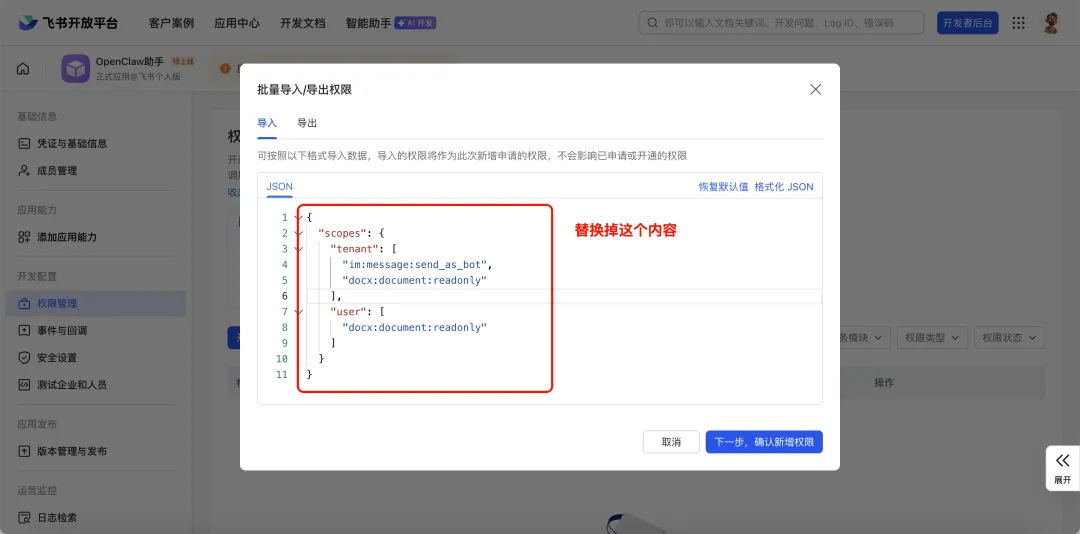Click the 待上线 status badge

tap(183, 61)
